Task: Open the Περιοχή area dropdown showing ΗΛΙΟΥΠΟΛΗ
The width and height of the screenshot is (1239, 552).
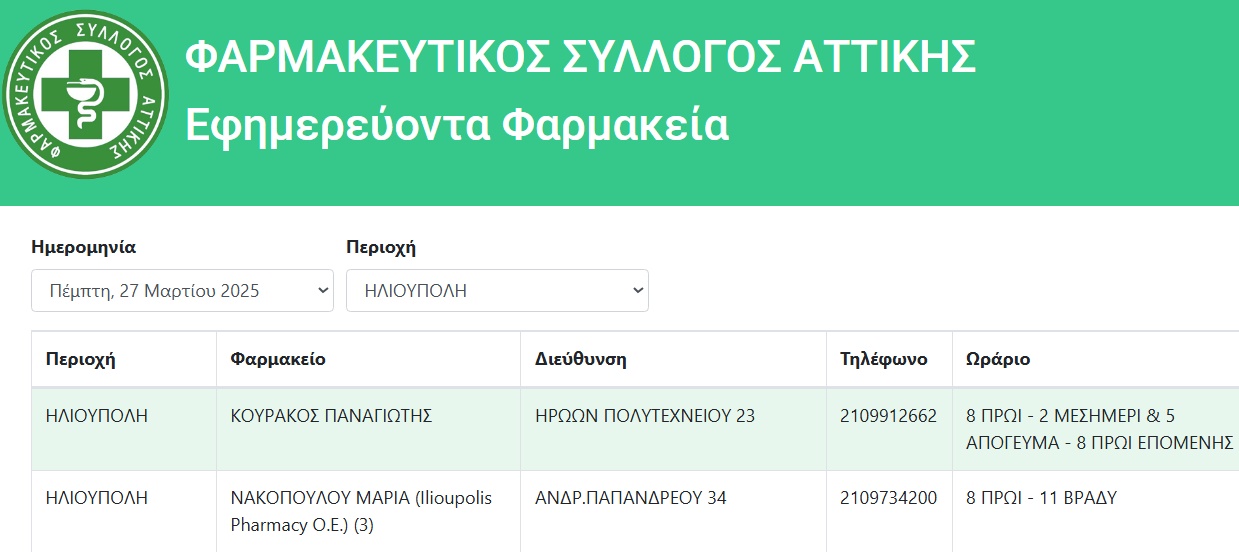Action: coord(497,291)
